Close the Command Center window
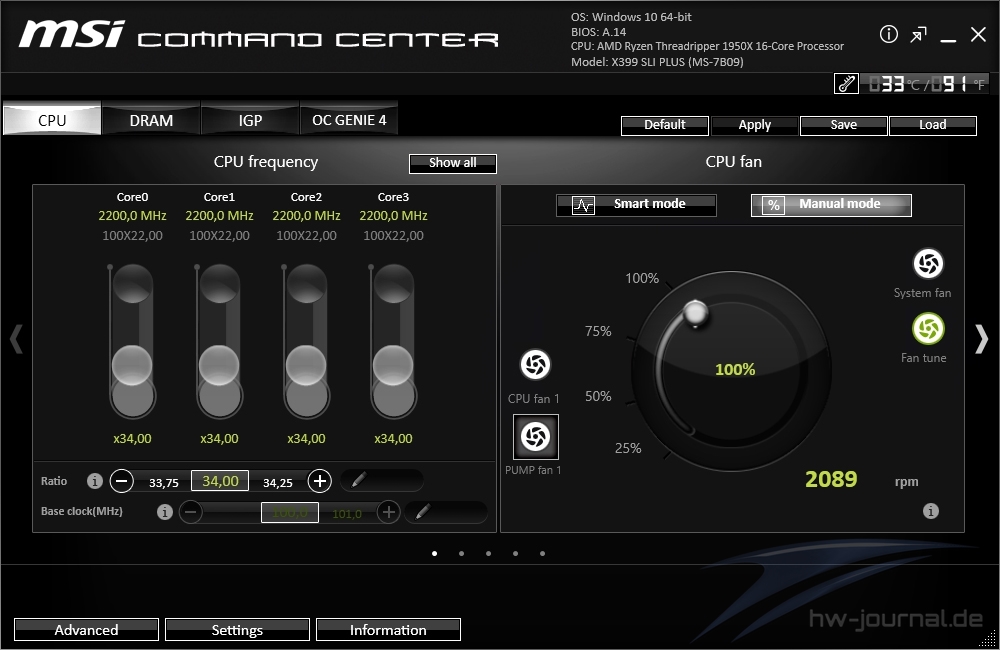This screenshot has width=1000, height=650. tap(978, 34)
